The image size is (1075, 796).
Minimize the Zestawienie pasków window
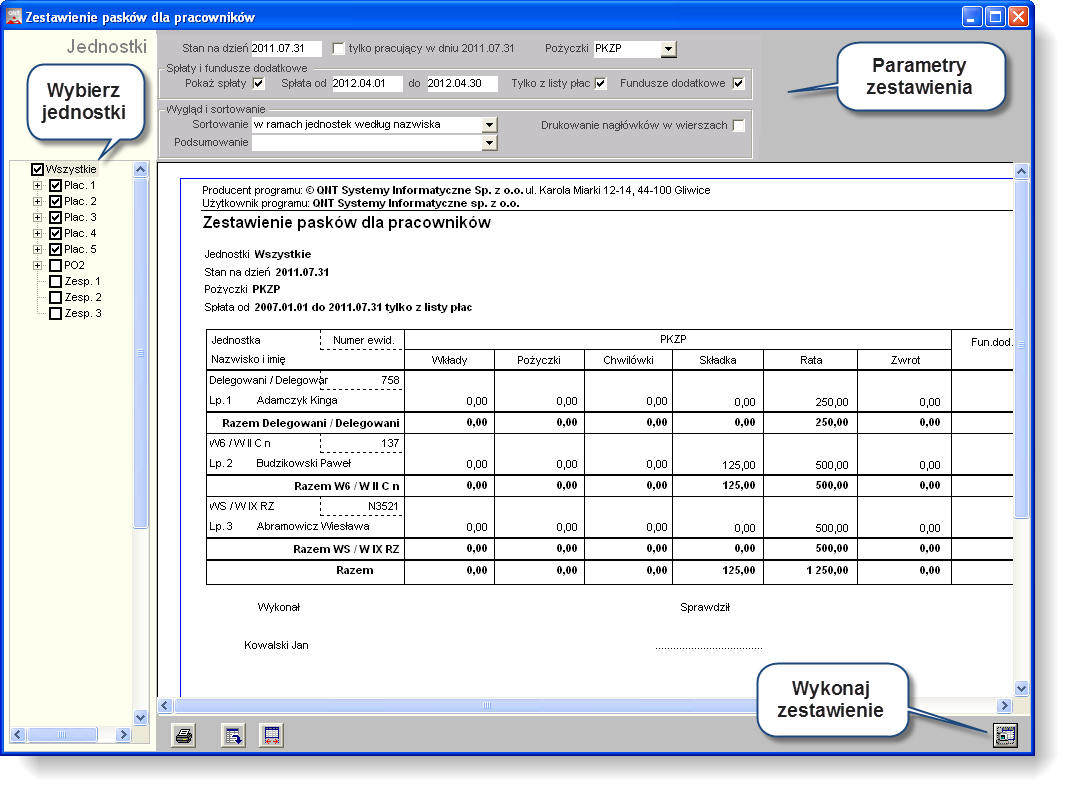[x=972, y=16]
